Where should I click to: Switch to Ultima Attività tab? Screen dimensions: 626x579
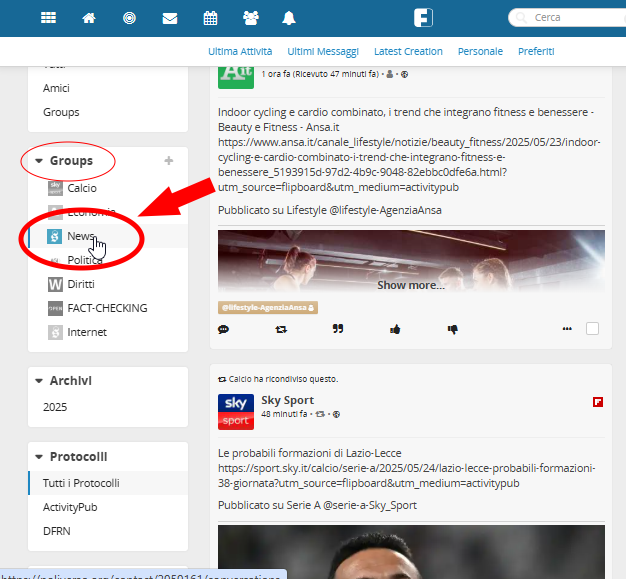click(x=240, y=52)
